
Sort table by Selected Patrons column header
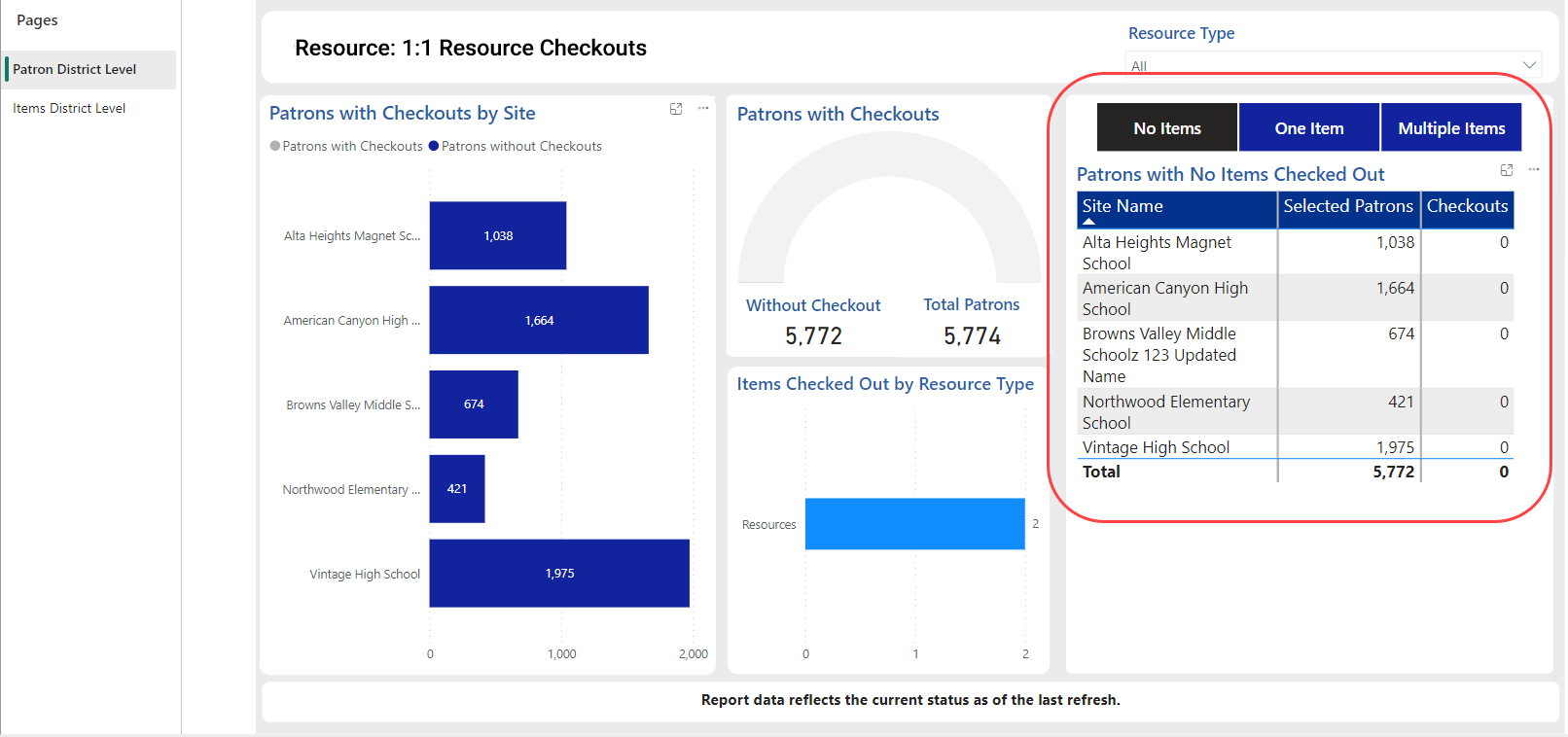[1347, 206]
